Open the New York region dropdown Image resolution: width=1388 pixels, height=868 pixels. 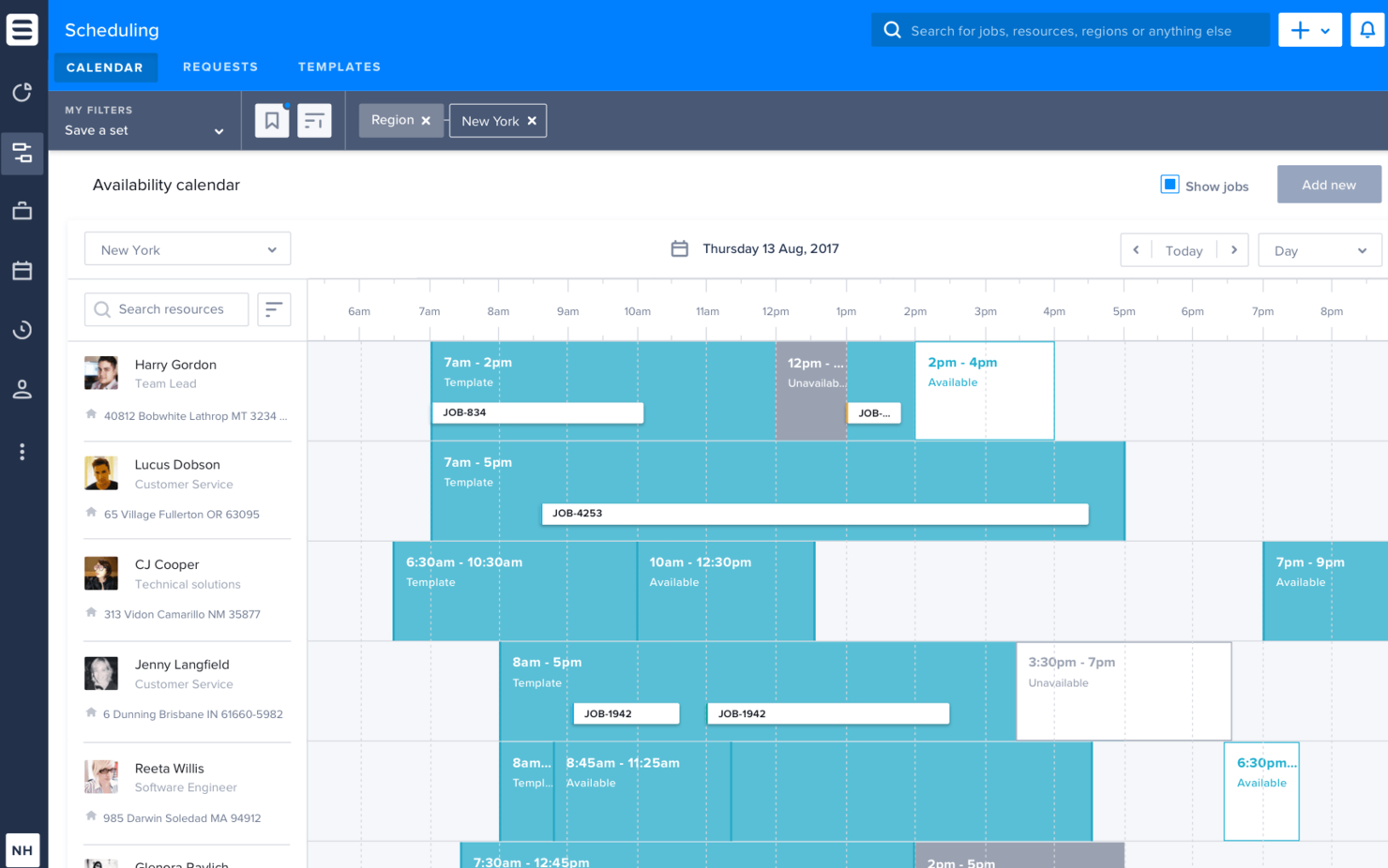[x=188, y=249]
